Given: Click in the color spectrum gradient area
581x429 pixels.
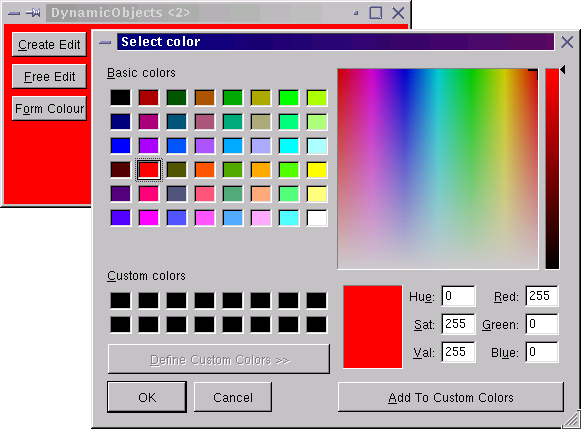Looking at the screenshot, I should coord(438,169).
